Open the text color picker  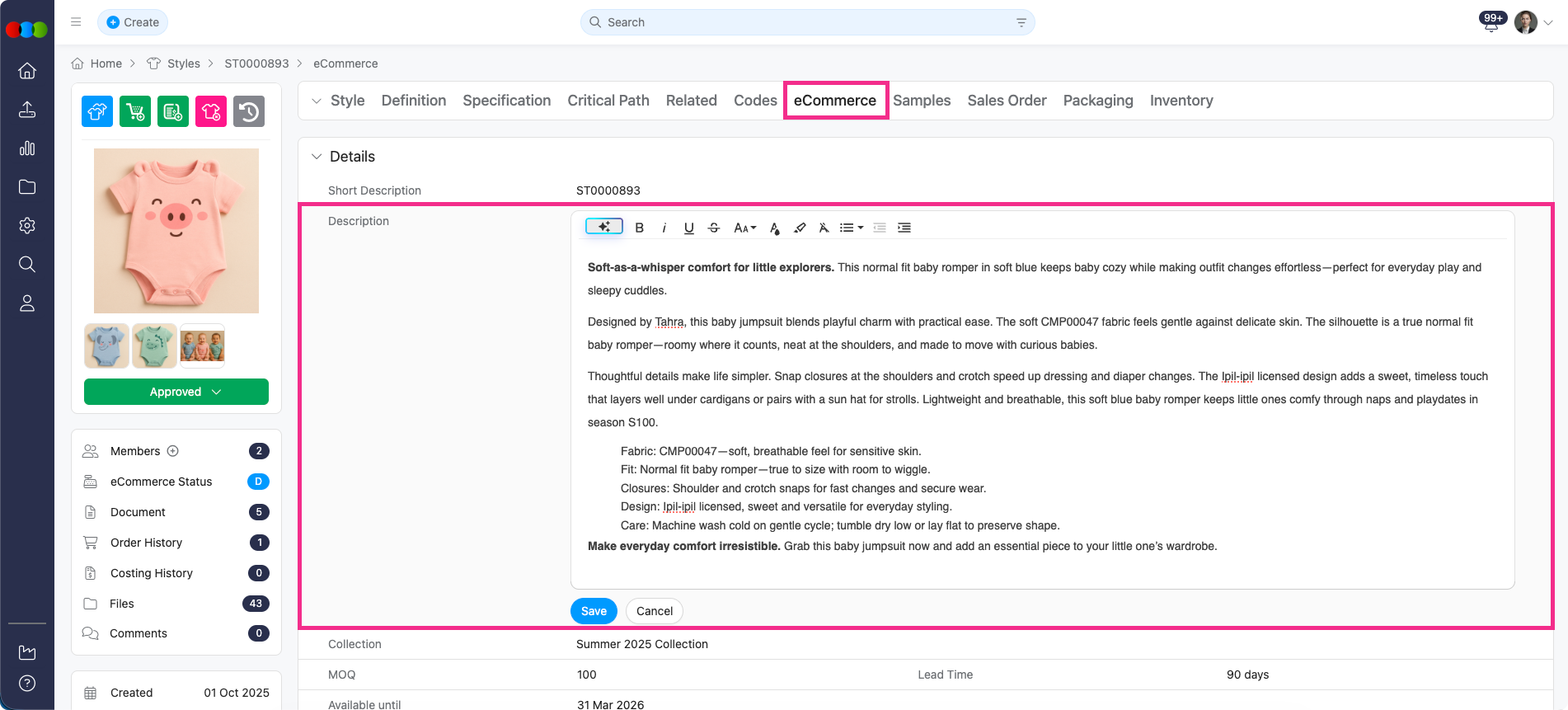point(774,228)
